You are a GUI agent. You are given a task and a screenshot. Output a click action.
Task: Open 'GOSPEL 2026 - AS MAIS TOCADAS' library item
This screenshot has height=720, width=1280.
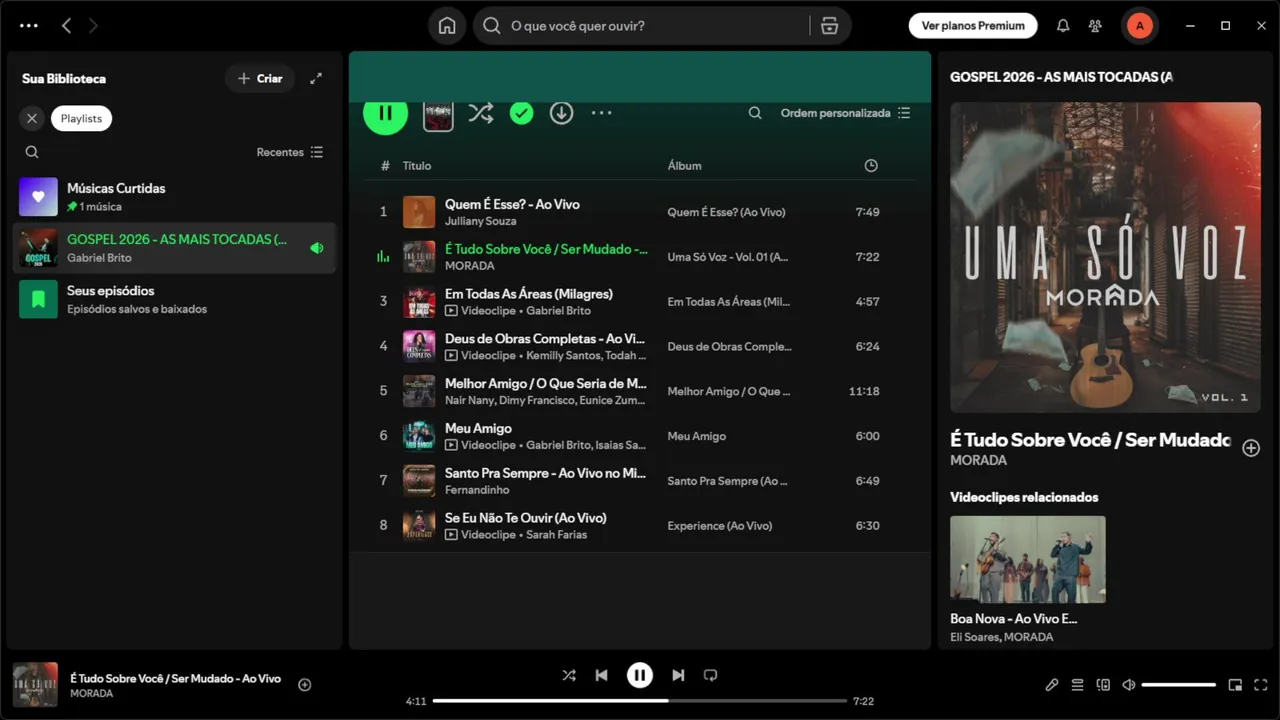click(174, 248)
